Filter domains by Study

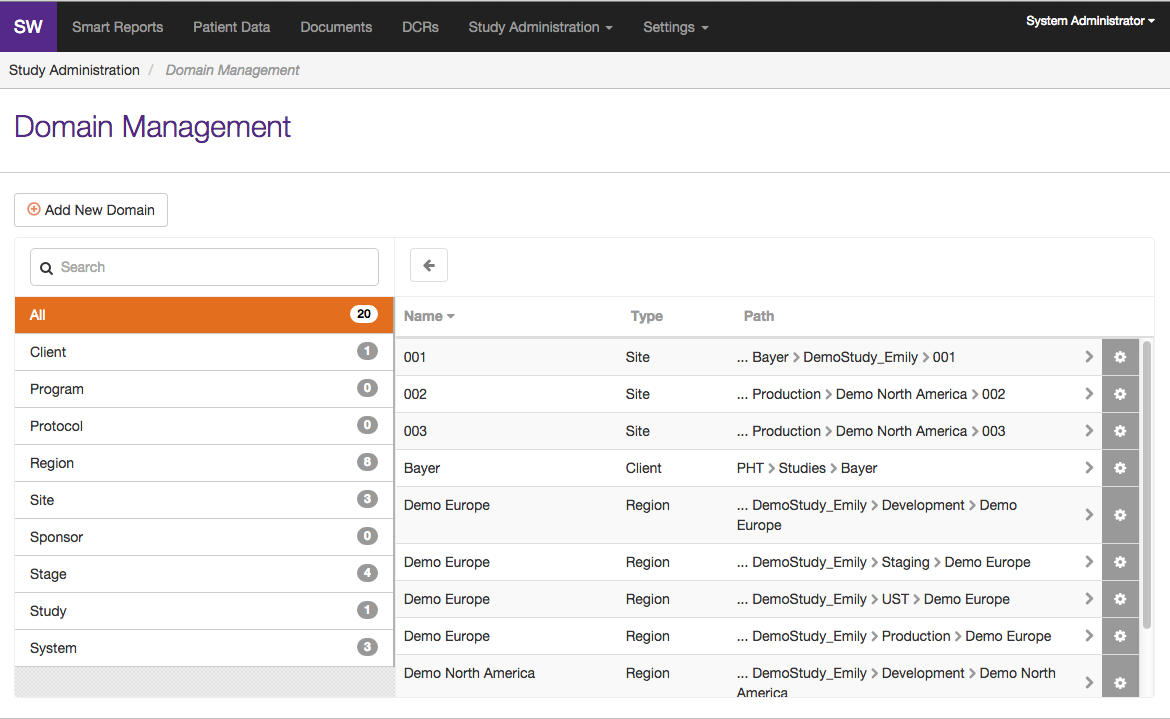[x=204, y=611]
